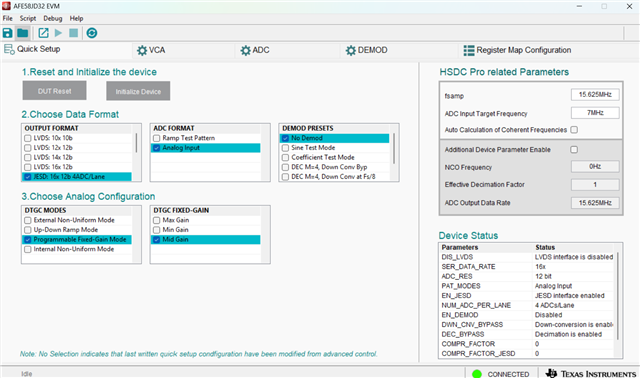Toggle Mid Gain fixed-gain checkbox
640x378 pixels.
point(156,240)
